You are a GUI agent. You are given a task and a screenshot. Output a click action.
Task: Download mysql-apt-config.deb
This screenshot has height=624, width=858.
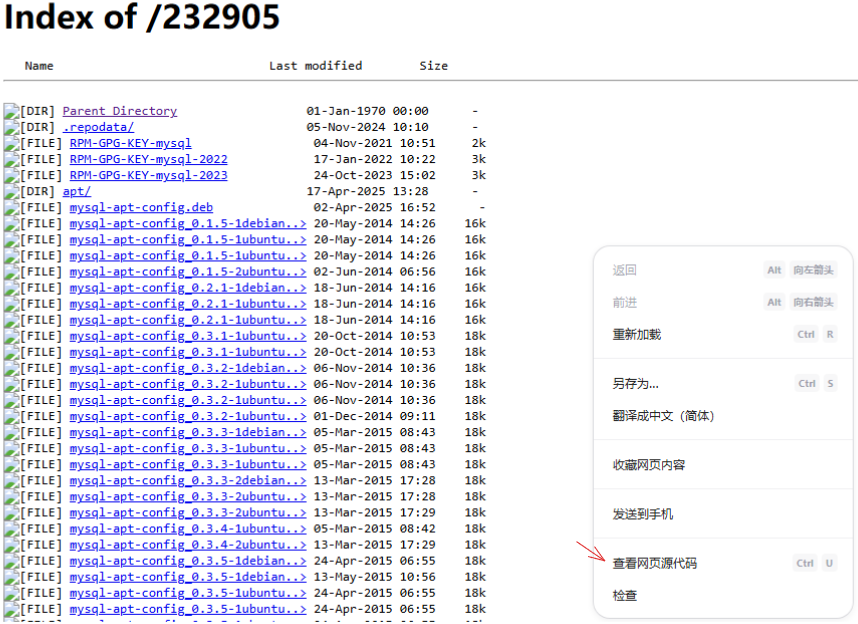point(141,207)
